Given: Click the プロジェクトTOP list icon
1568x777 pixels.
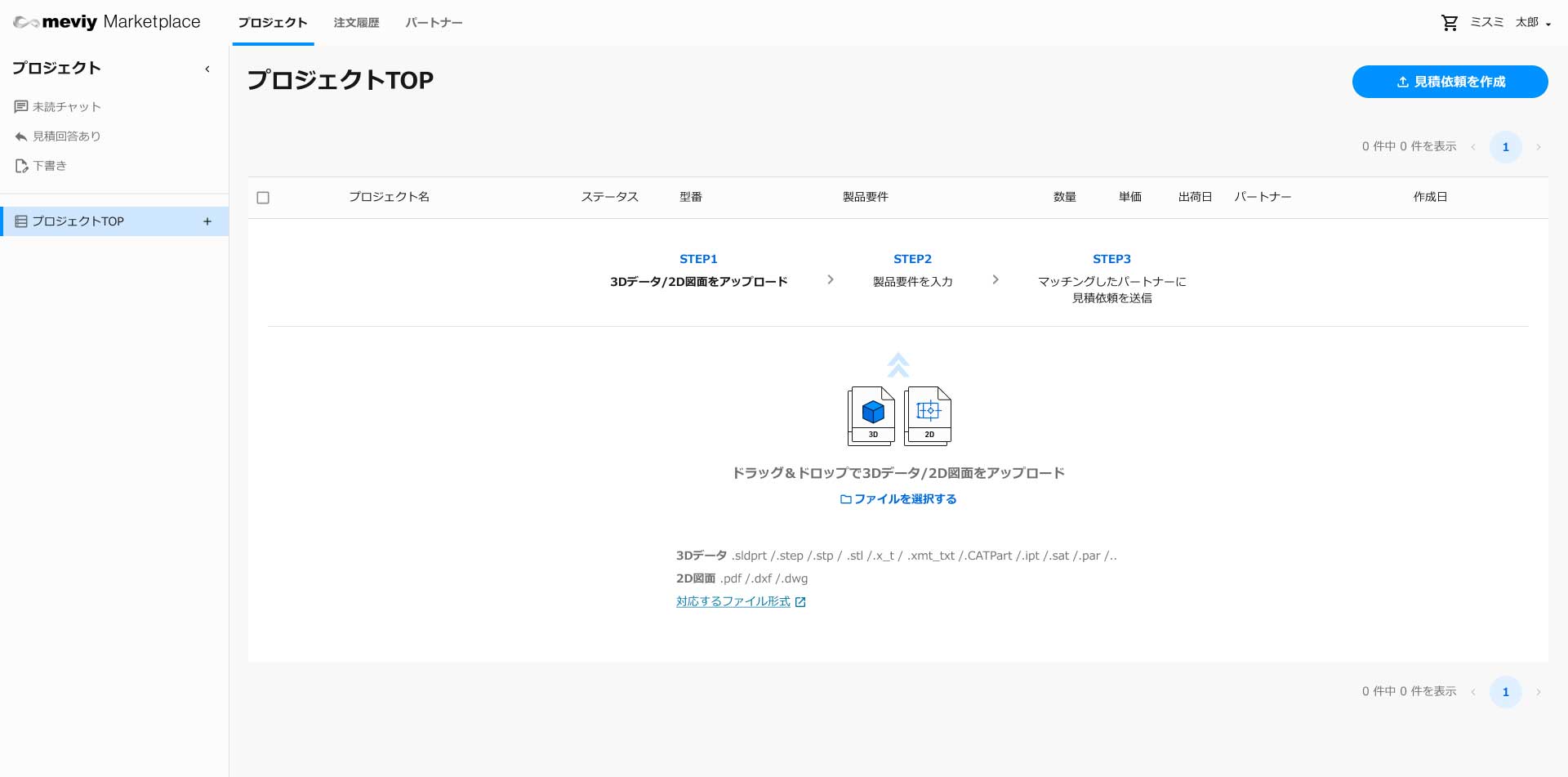Looking at the screenshot, I should pos(21,221).
